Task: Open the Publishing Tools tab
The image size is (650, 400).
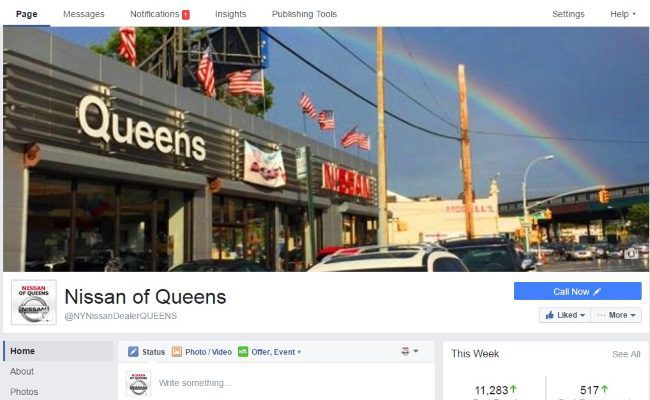Action: 304,14
